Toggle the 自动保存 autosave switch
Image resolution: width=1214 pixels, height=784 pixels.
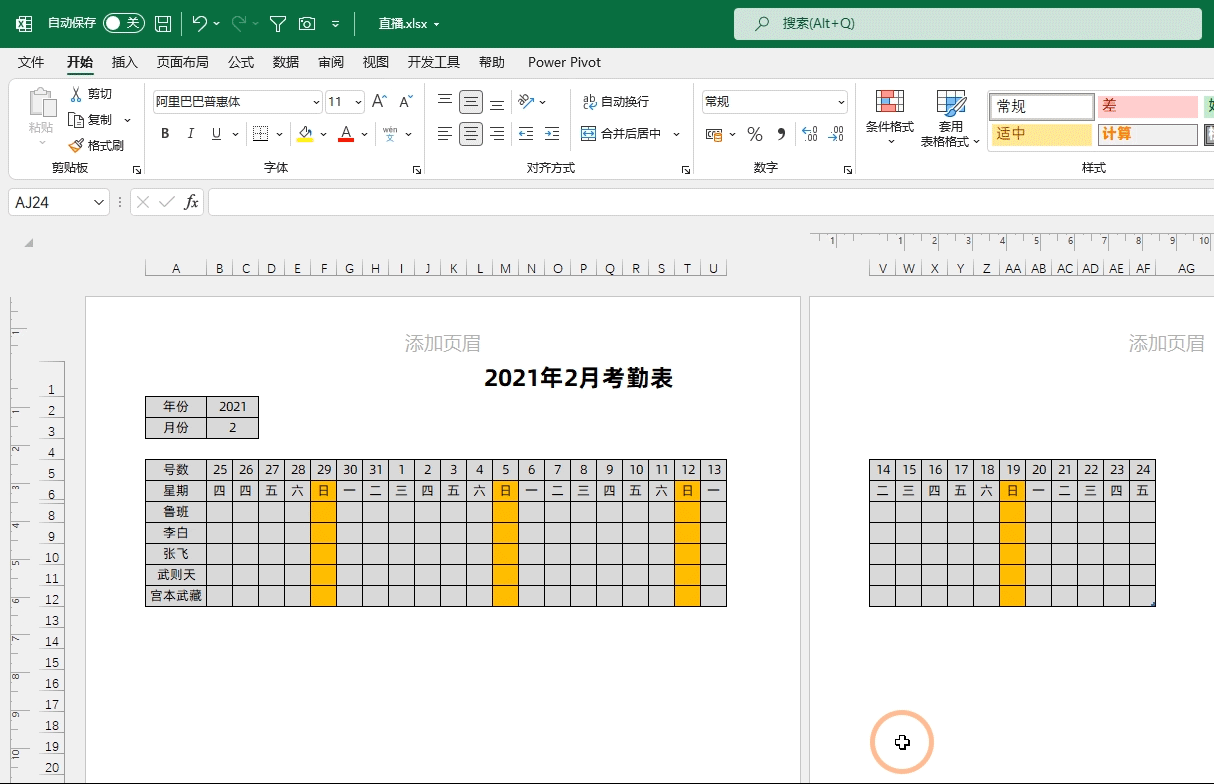point(123,23)
